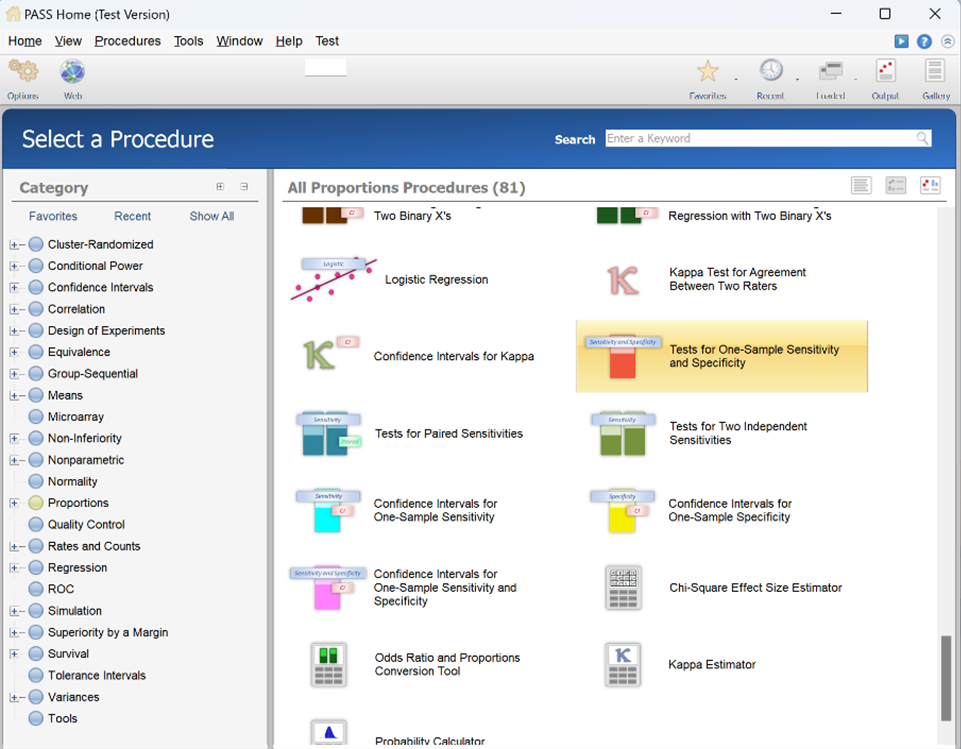Click the search magnifier icon
Image resolution: width=961 pixels, height=749 pixels.
922,139
